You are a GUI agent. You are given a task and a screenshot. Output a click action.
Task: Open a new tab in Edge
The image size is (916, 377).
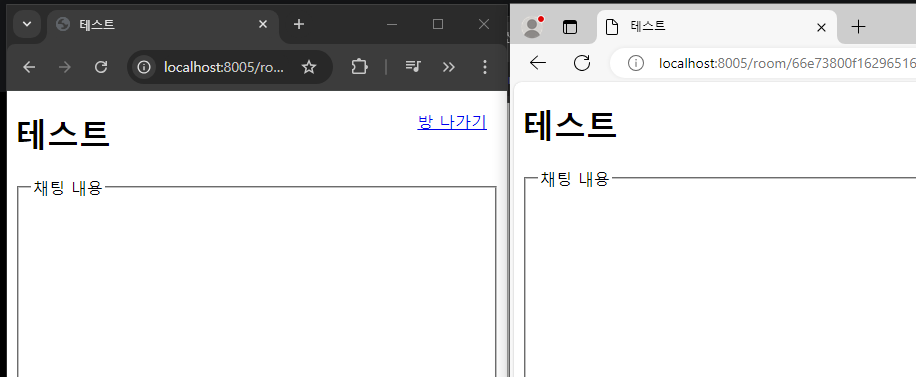(858, 27)
